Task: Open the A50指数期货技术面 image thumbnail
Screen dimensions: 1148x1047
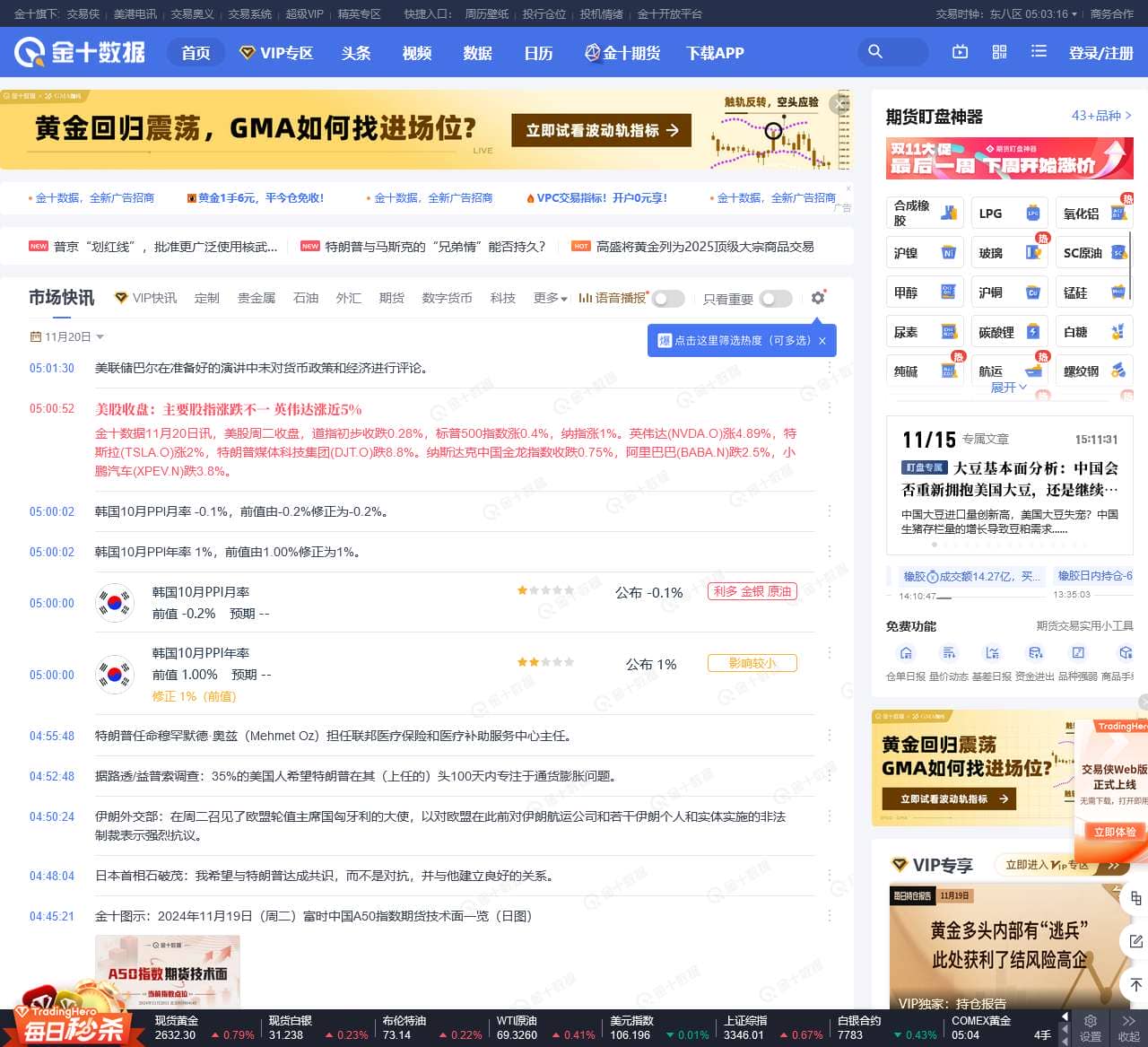Action: coord(168,973)
